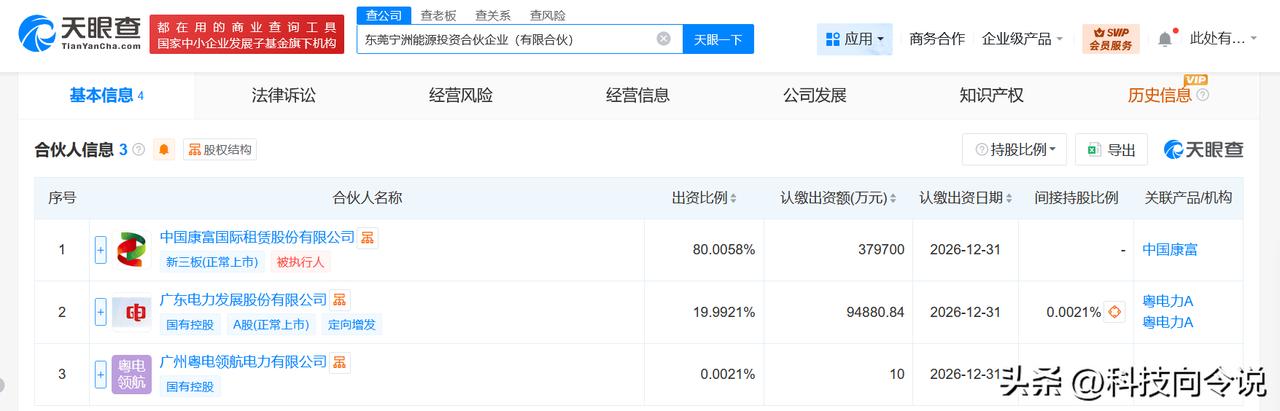Open the 中国康富 related product link
The height and width of the screenshot is (411, 1280).
pos(1170,249)
